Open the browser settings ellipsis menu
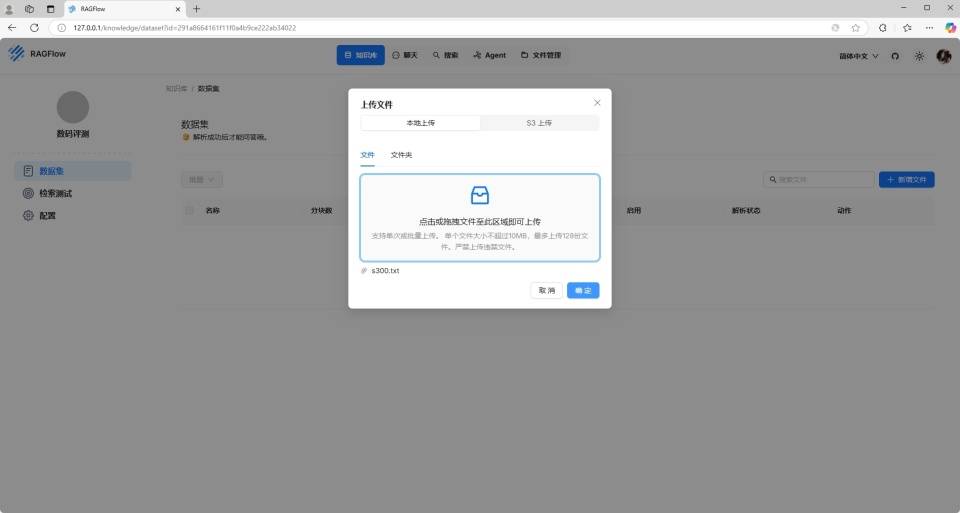The image size is (960, 513). click(929, 28)
